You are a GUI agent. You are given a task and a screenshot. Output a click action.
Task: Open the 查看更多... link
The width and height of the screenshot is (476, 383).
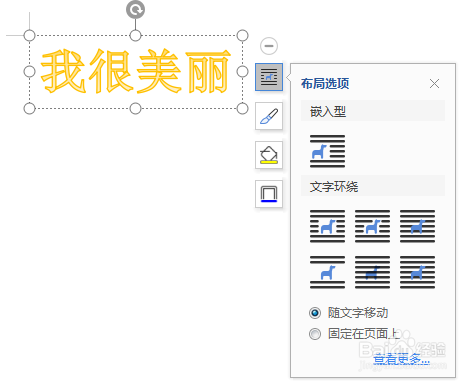(401, 359)
